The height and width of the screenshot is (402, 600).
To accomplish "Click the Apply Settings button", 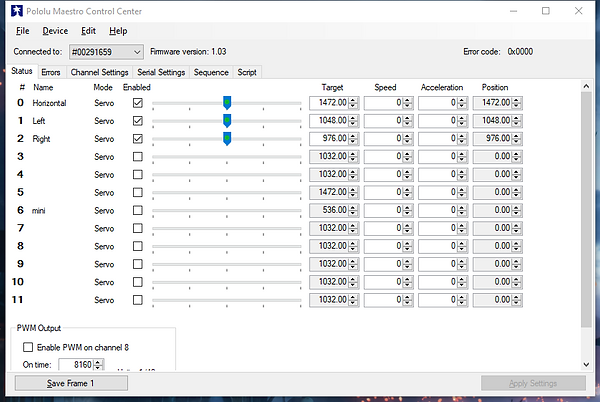I will tap(533, 383).
